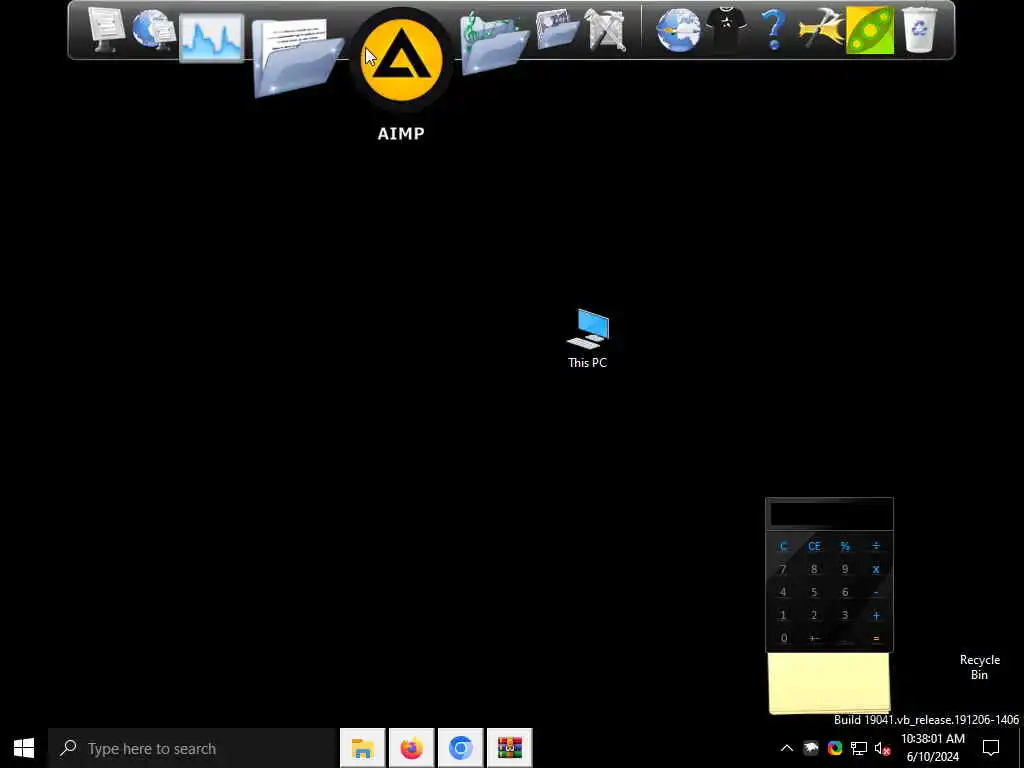Expand the hidden system tray icons chevron

click(x=787, y=748)
